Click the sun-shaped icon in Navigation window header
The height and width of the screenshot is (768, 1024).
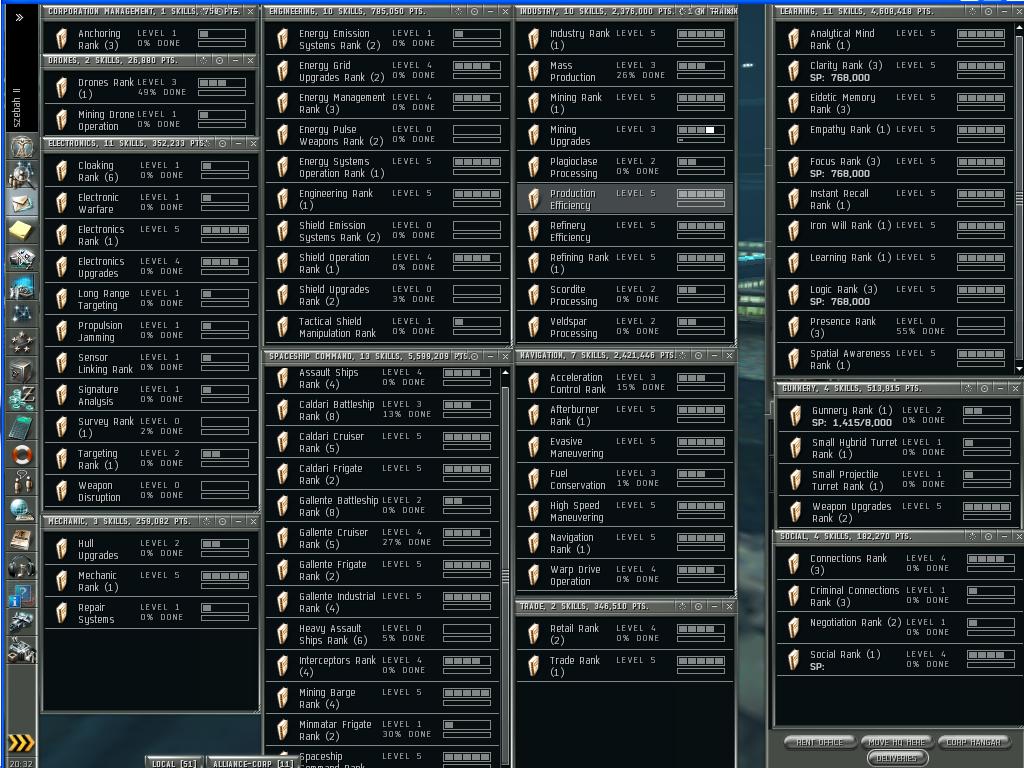point(683,355)
